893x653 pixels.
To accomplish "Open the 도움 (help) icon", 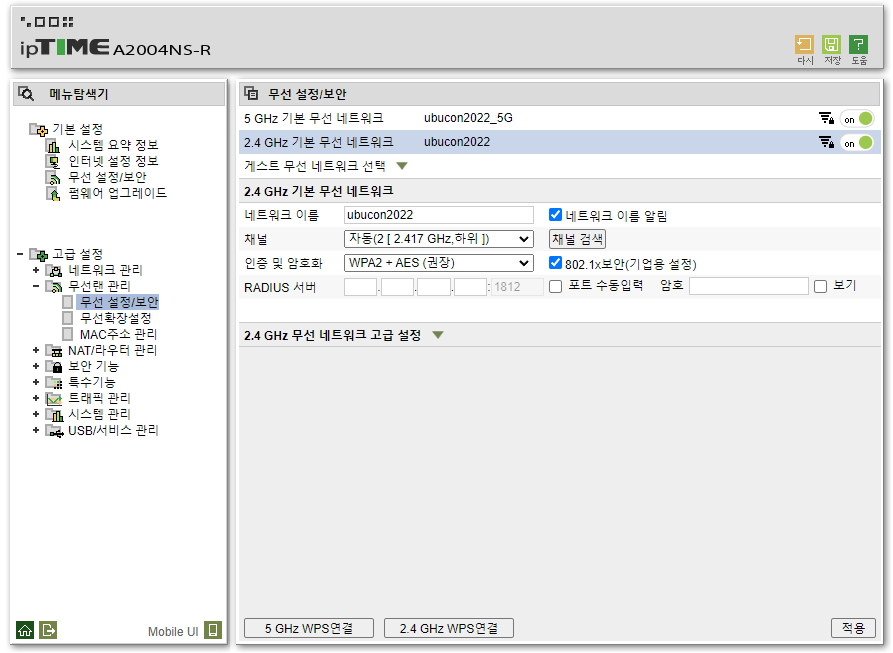I will 858,45.
